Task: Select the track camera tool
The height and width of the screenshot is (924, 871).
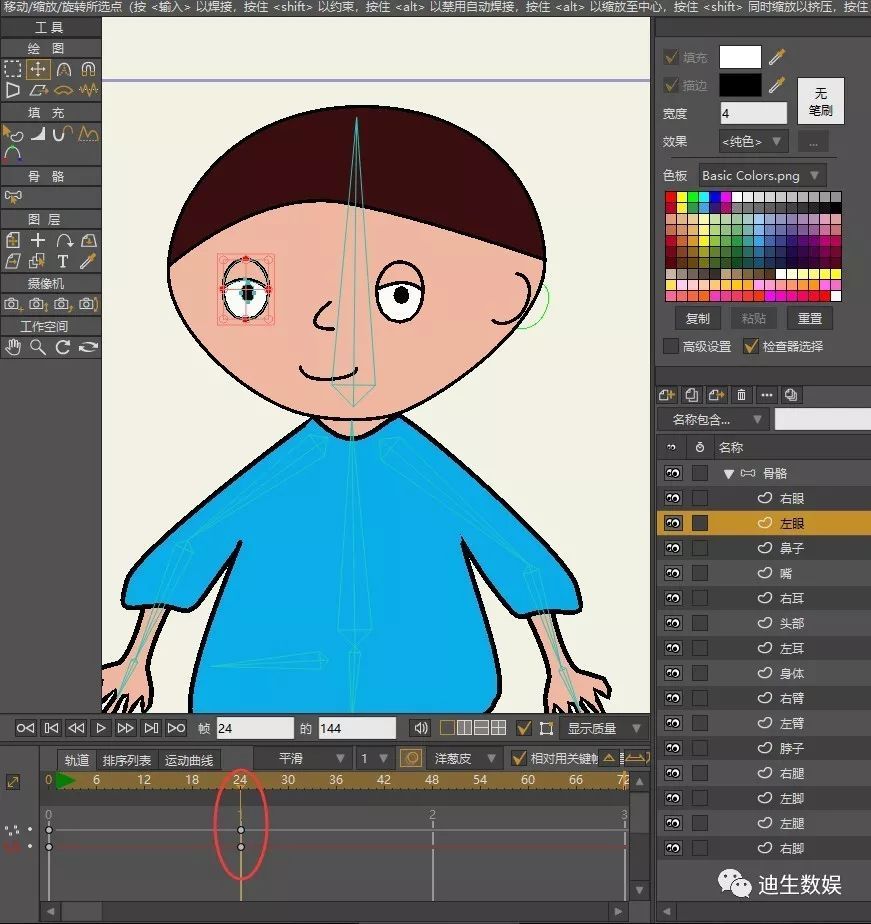Action: click(12, 304)
